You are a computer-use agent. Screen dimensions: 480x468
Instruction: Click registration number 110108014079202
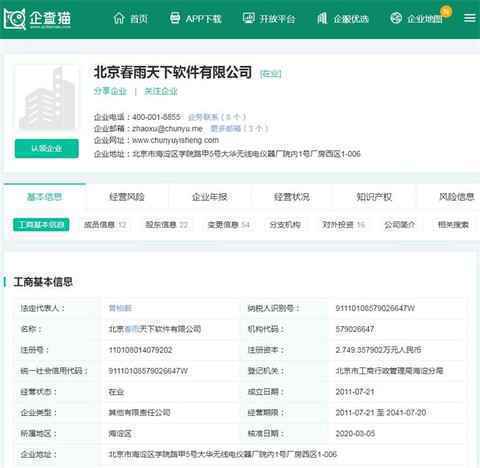tap(140, 350)
